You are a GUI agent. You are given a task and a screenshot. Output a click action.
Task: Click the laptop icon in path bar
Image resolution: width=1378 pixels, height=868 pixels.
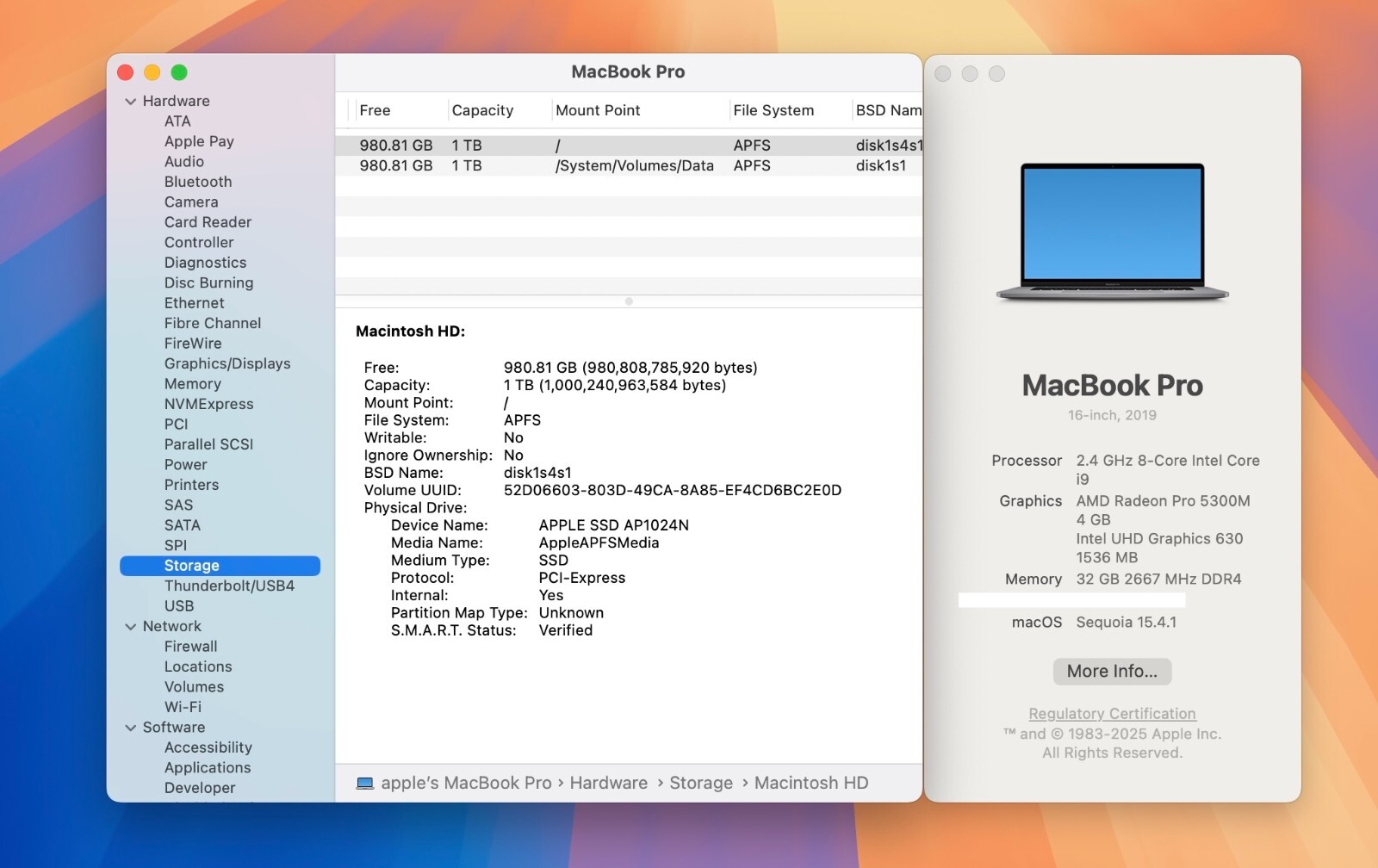point(365,784)
